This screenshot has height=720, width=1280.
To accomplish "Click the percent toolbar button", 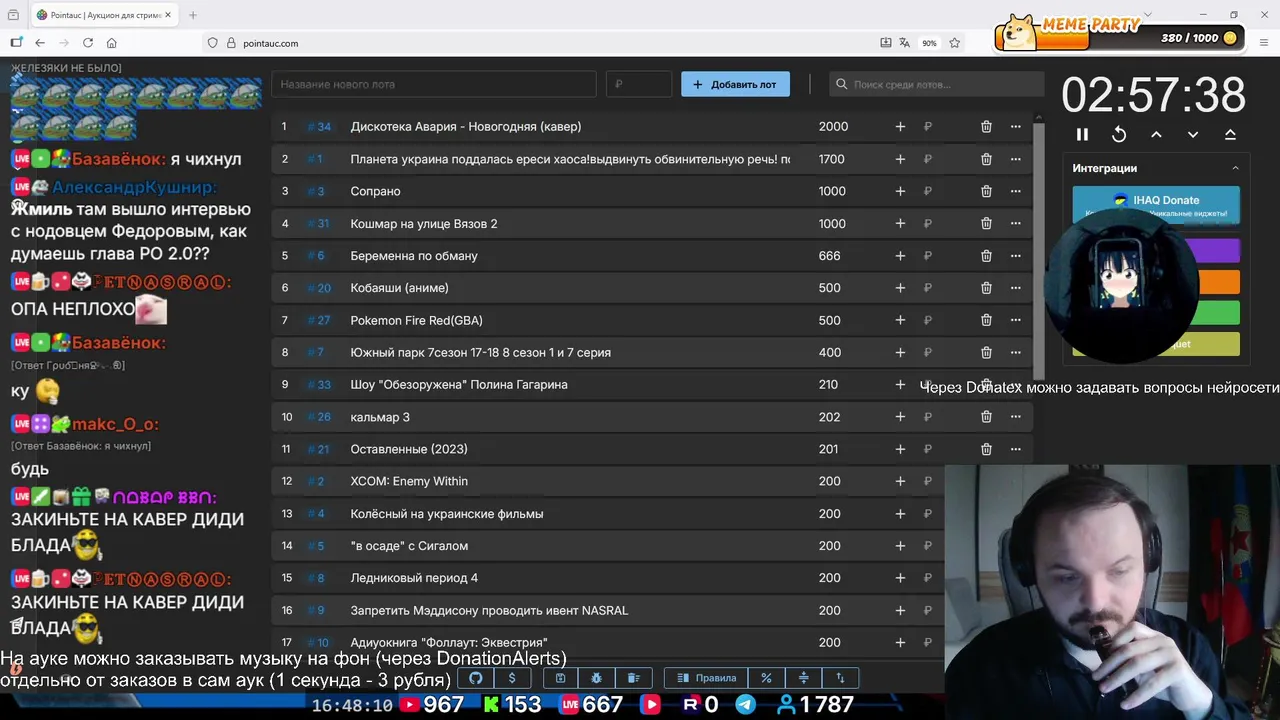I will pyautogui.click(x=766, y=678).
